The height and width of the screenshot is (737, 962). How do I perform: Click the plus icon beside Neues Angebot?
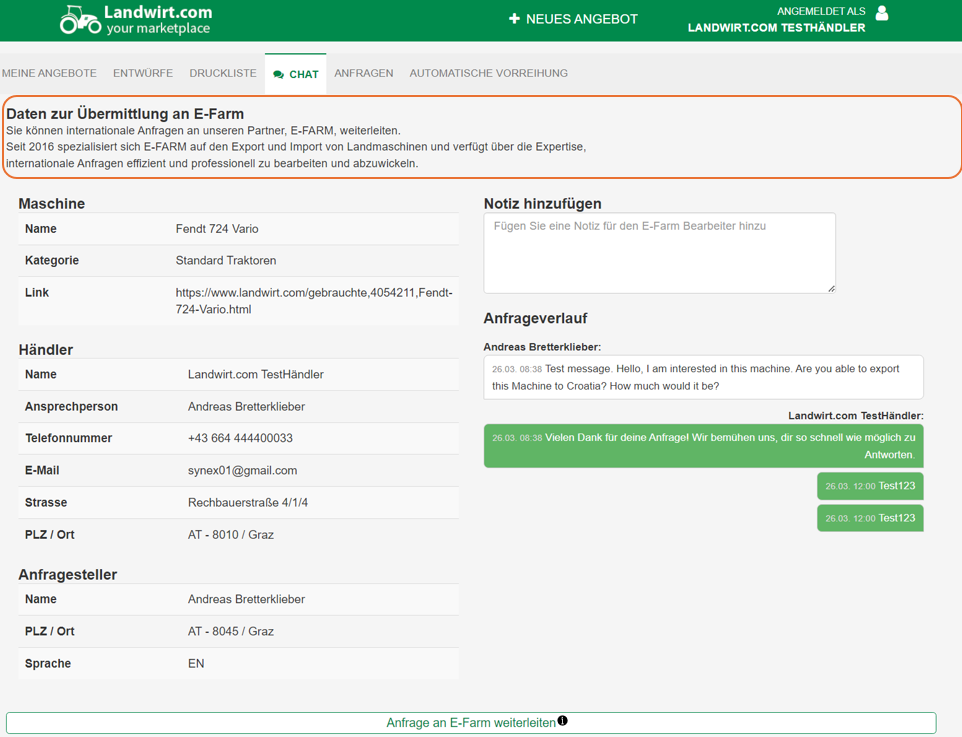point(514,19)
